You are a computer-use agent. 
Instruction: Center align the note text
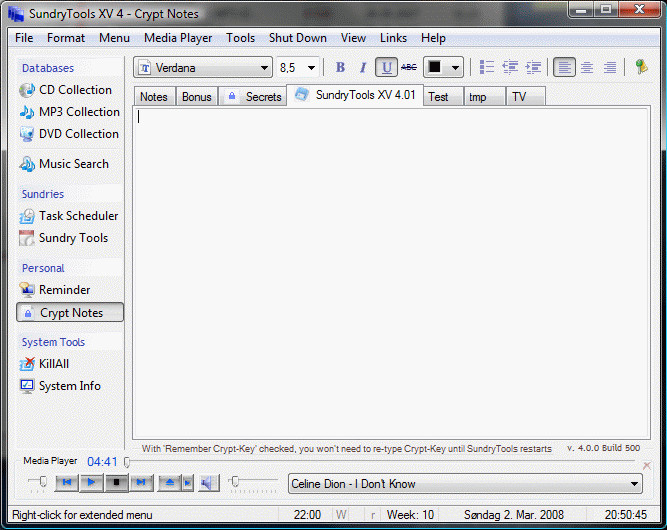[587, 67]
